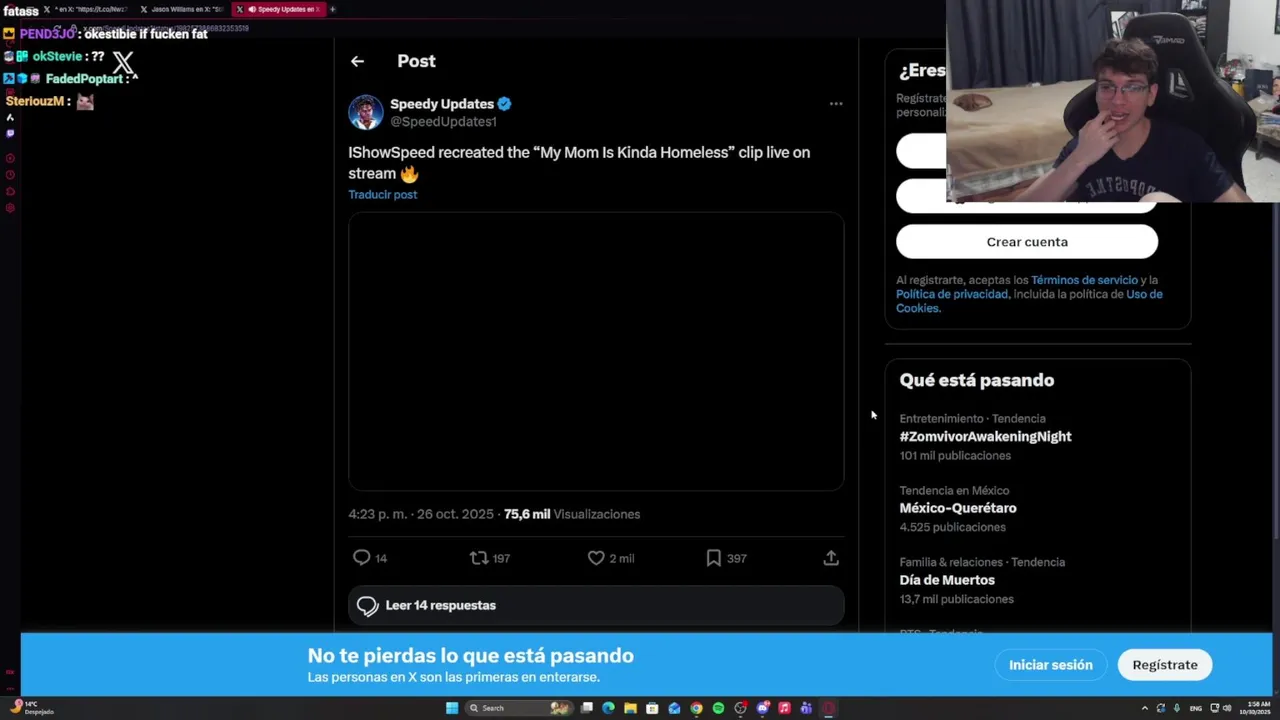
Task: Open the post's three-dot more menu
Action: 836,103
